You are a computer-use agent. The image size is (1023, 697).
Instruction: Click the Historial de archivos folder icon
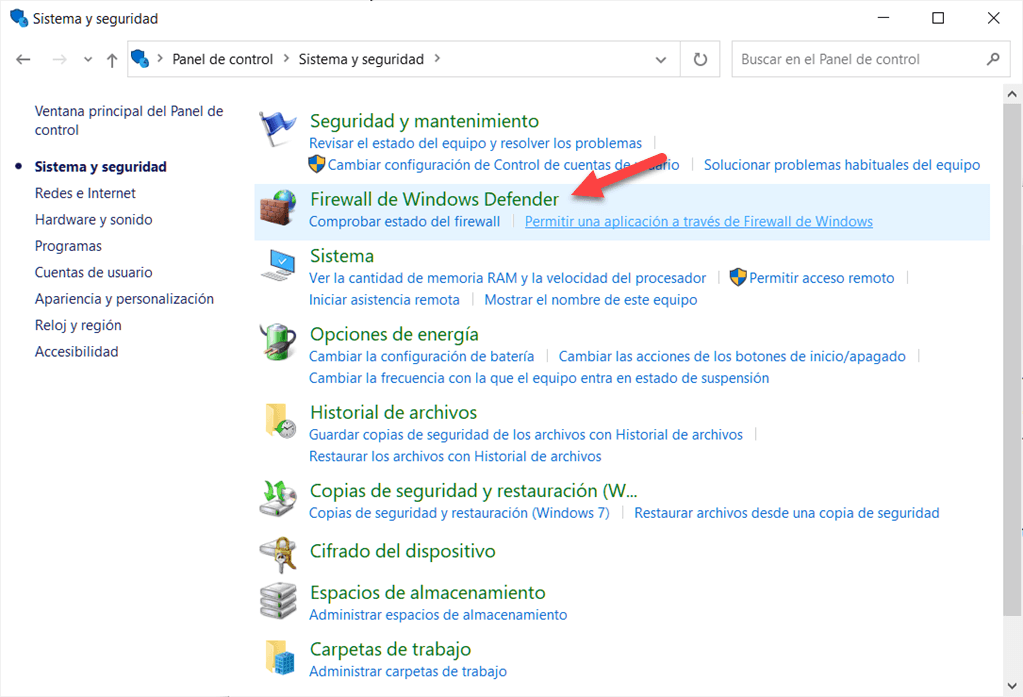(281, 420)
